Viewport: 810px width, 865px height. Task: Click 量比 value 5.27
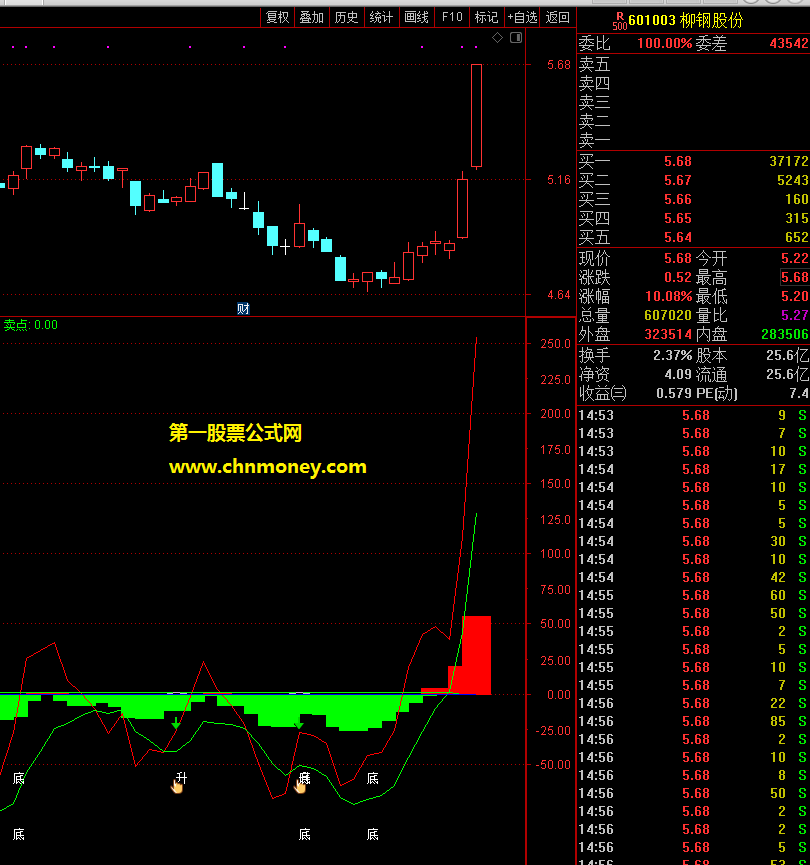(x=795, y=315)
